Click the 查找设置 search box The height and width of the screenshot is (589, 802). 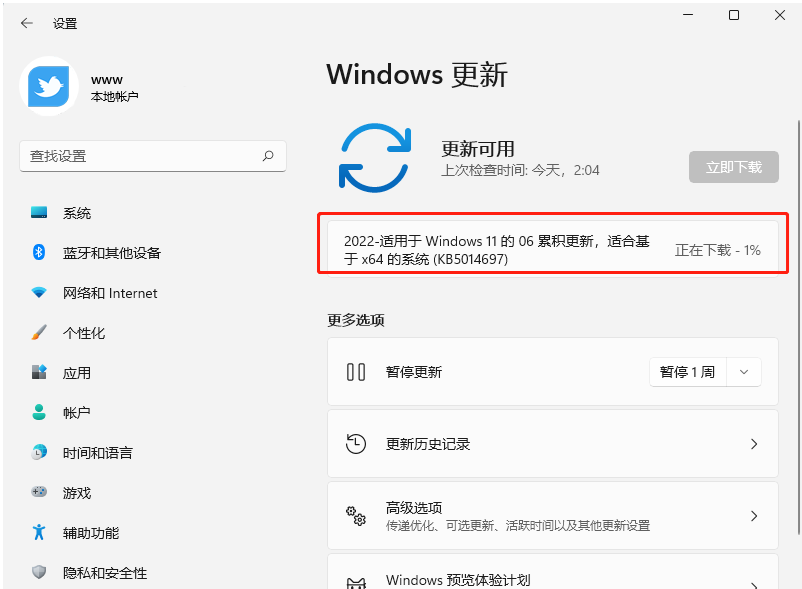152,156
